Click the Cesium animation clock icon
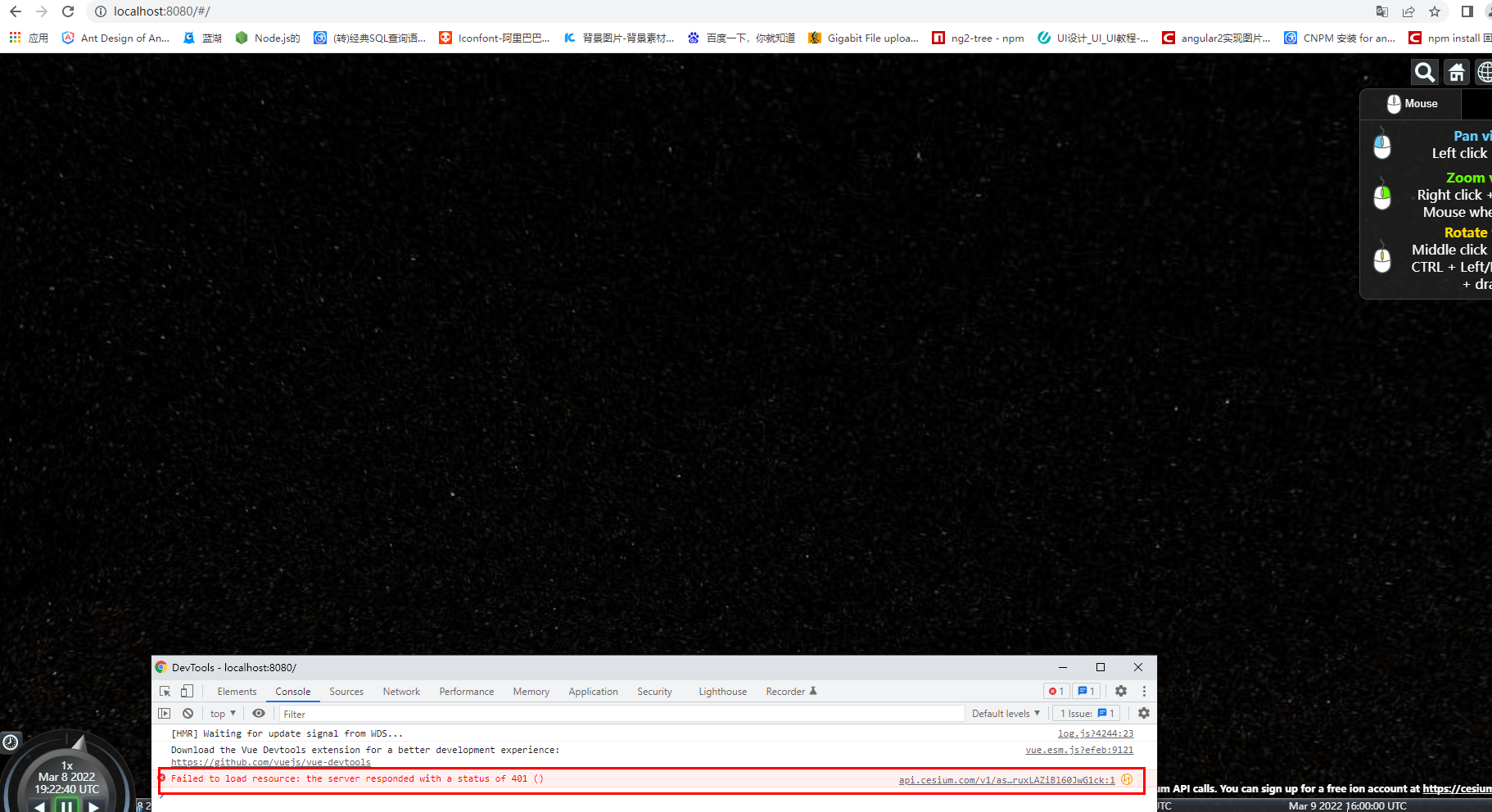Viewport: 1492px width, 812px height. 11,742
